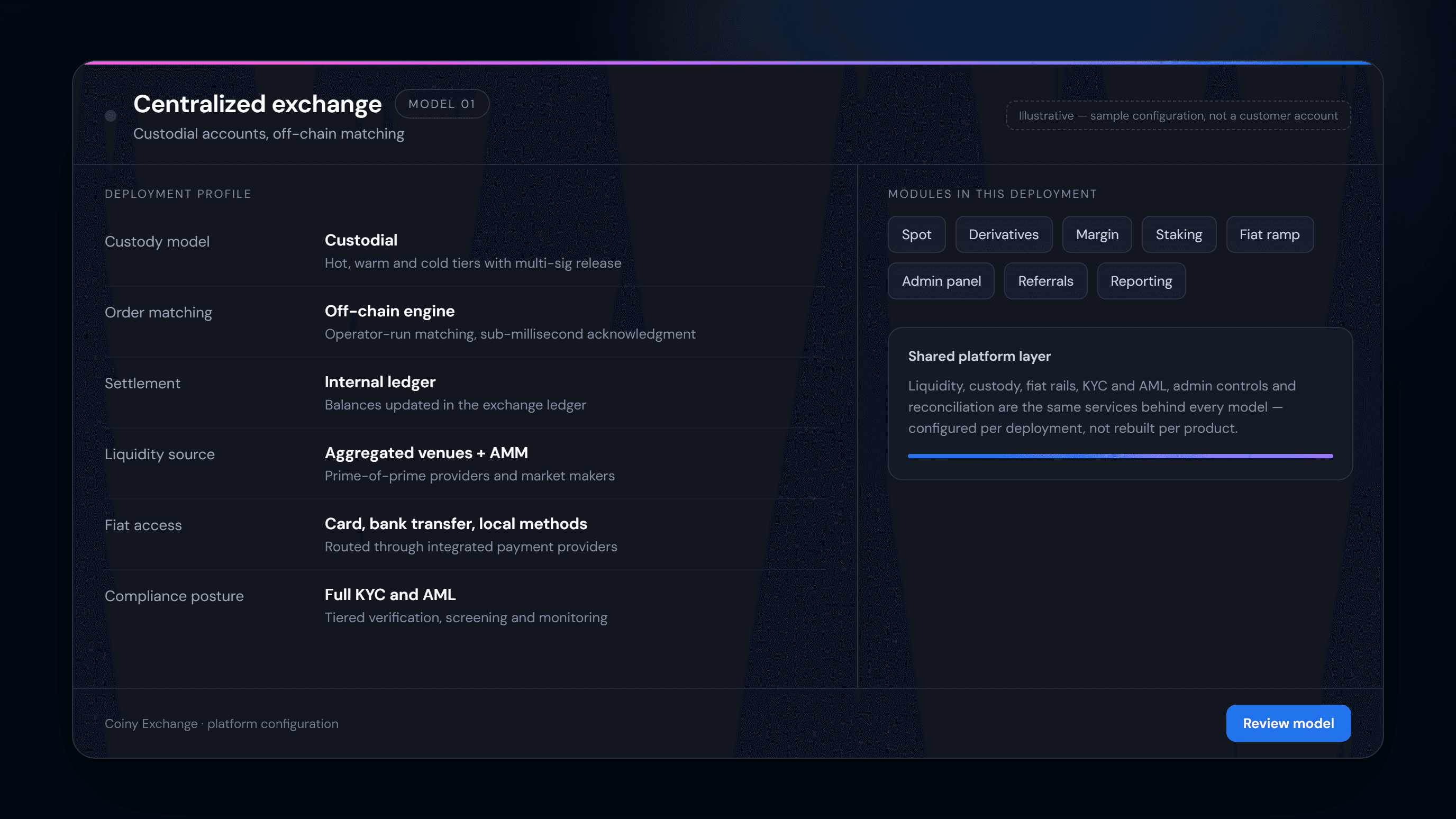The width and height of the screenshot is (1456, 819).
Task: Click the 'Aggregated venues + AMM' value
Action: pos(426,453)
